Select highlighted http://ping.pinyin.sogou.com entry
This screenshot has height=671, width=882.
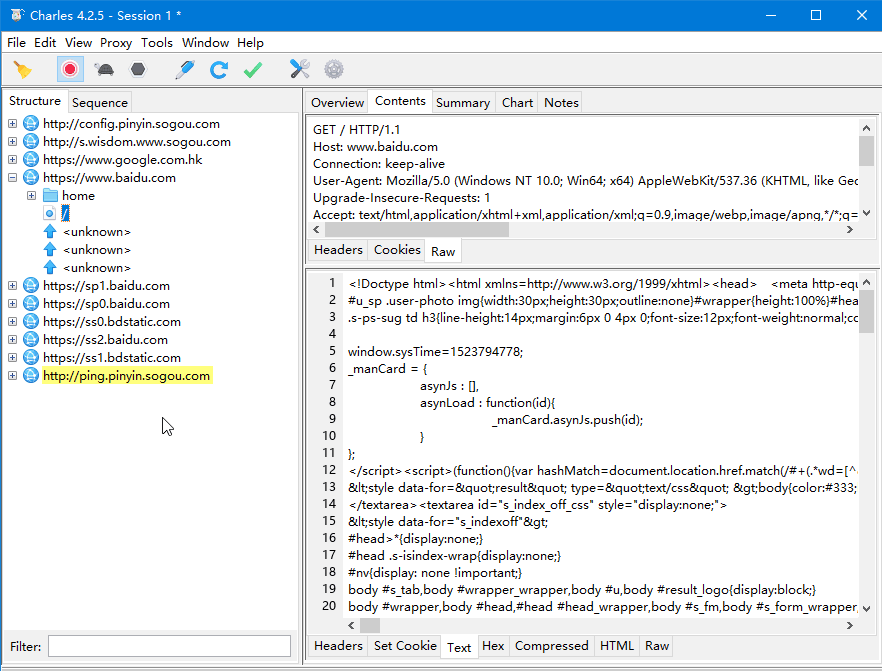click(127, 376)
